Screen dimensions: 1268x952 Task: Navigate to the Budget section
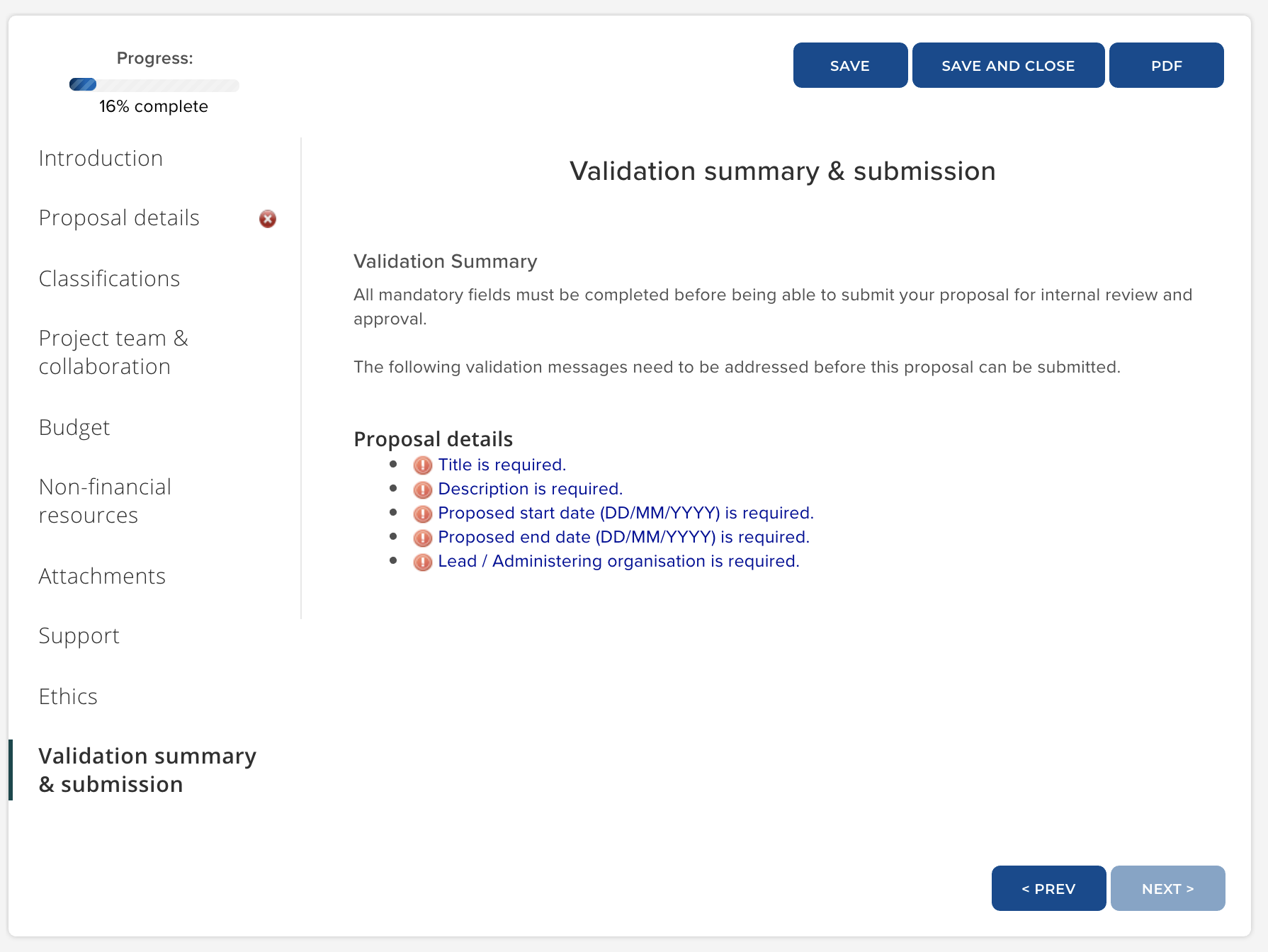(x=74, y=428)
